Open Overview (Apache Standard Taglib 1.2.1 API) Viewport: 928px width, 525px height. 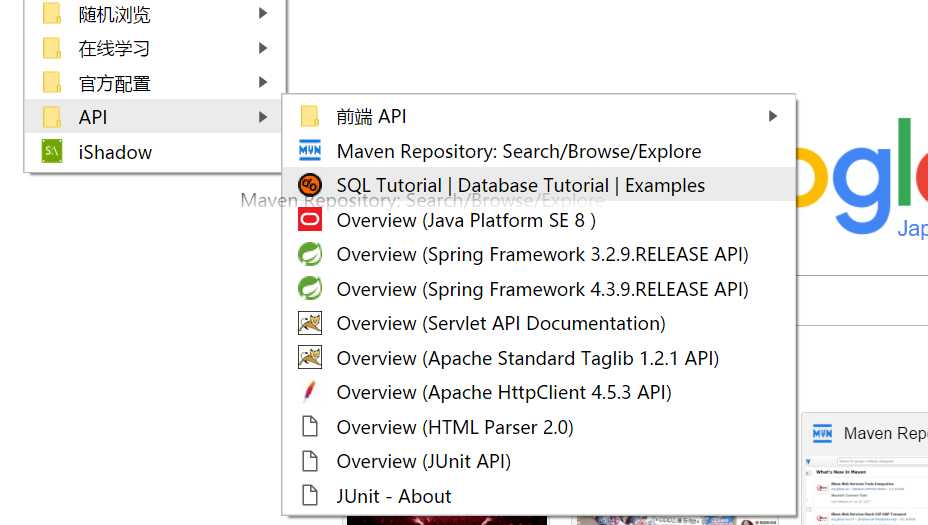[x=539, y=357]
